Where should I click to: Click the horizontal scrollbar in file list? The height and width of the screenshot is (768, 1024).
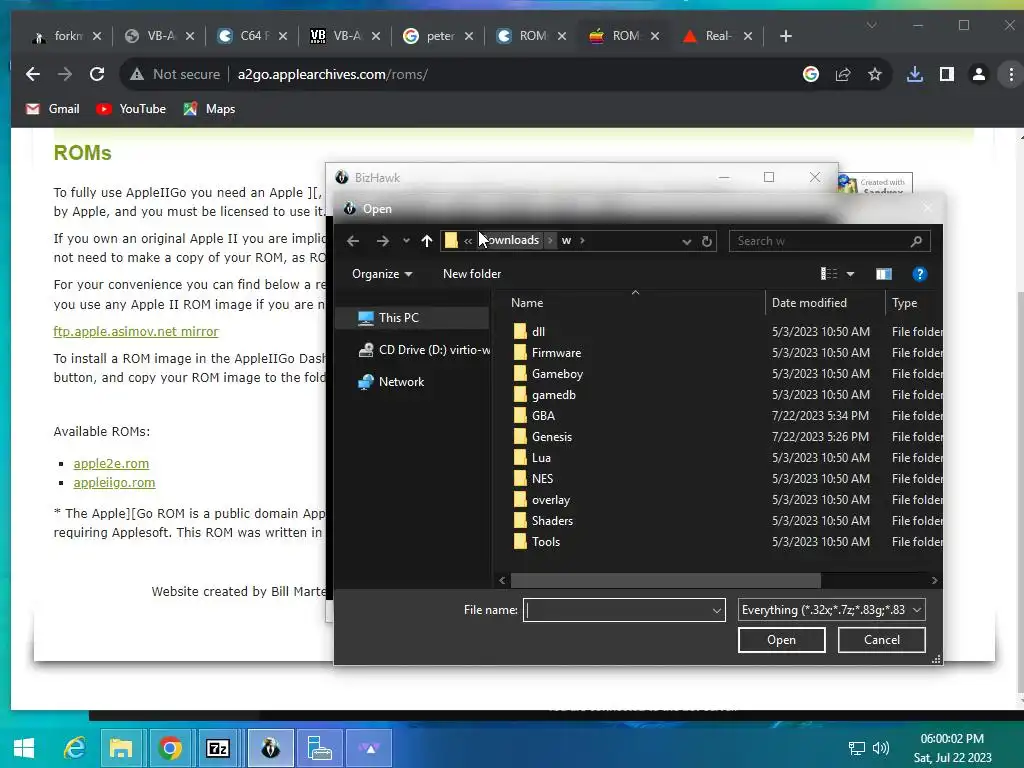point(665,580)
